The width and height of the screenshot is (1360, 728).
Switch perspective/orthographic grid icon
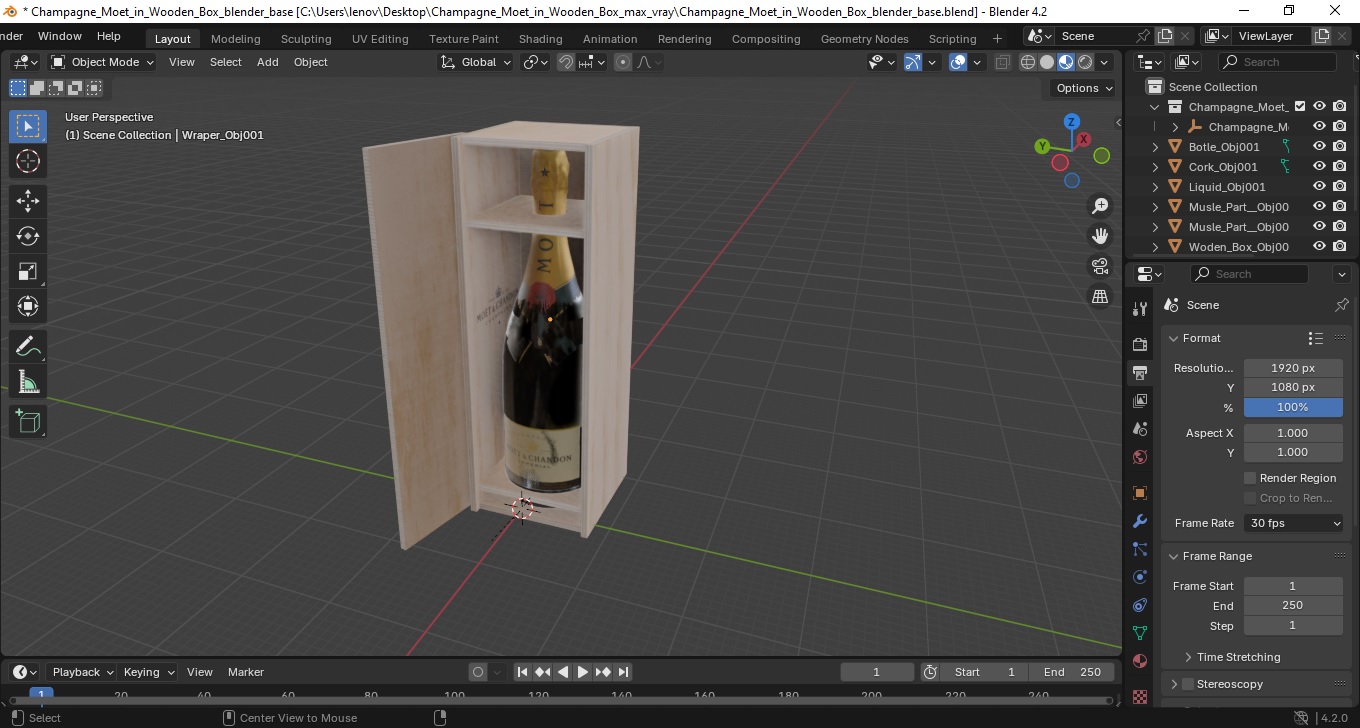tap(1100, 296)
